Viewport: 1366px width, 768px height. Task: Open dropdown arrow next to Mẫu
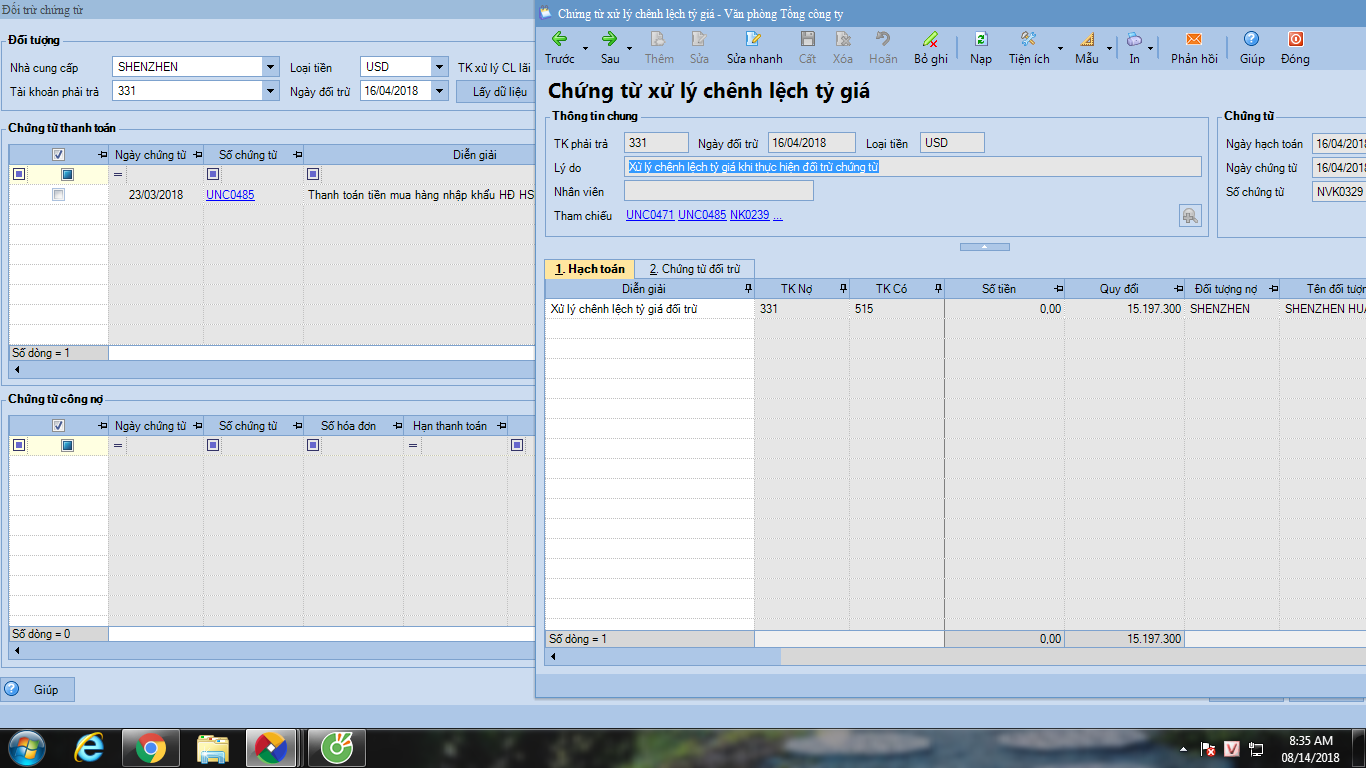[x=1109, y=48]
